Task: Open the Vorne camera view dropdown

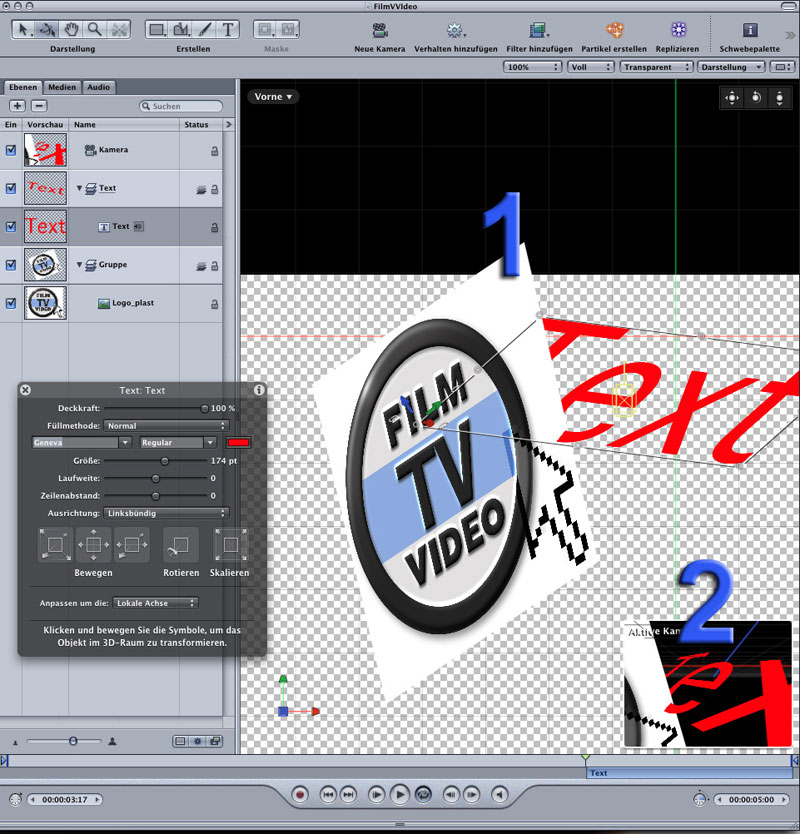Action: pos(274,97)
